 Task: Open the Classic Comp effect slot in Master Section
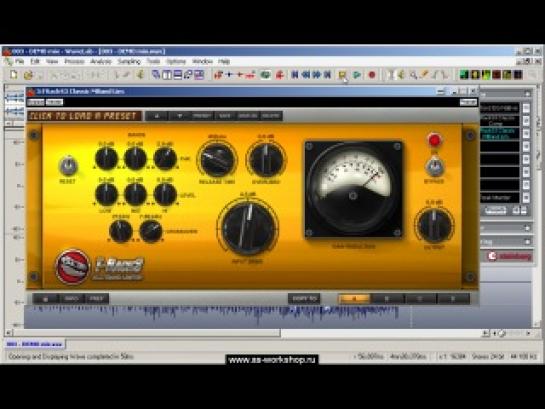click(x=500, y=121)
